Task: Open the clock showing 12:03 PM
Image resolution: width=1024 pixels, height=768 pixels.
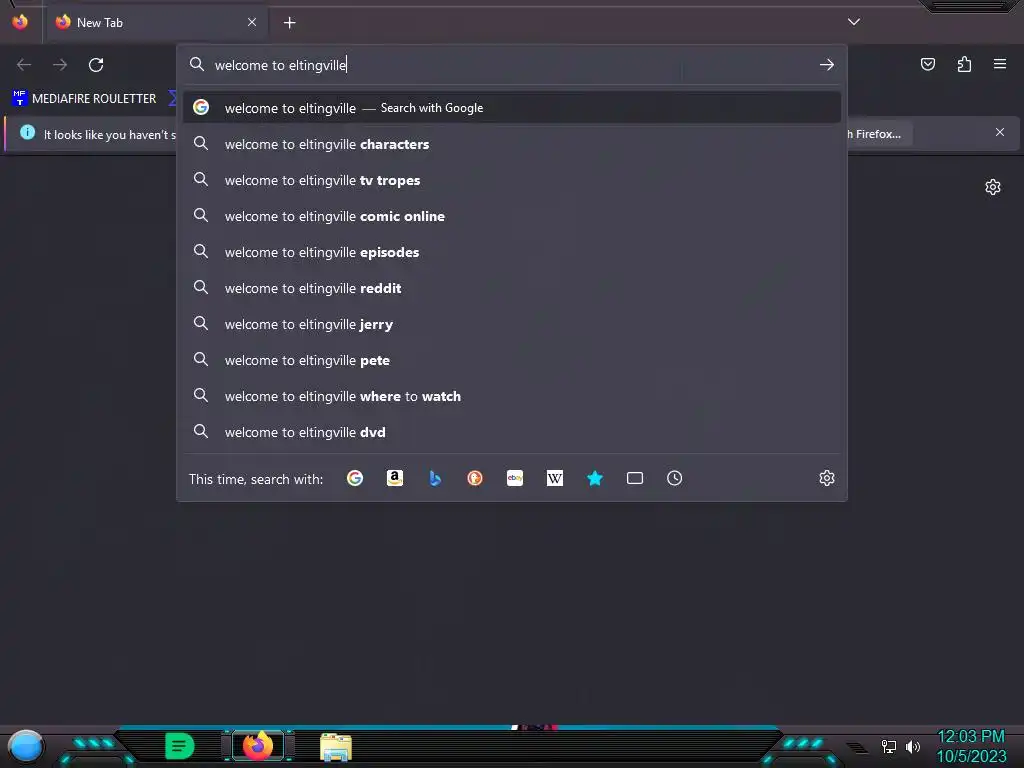Action: tap(971, 737)
